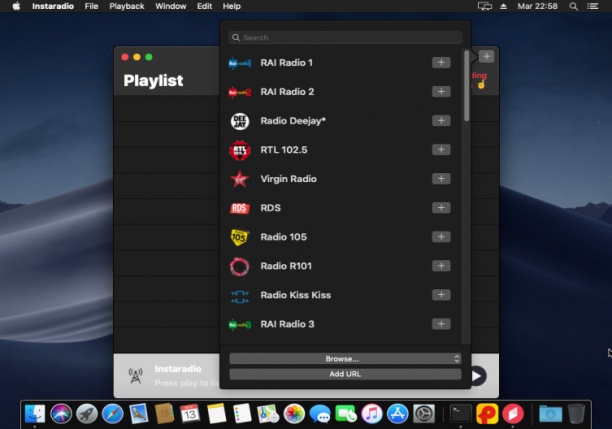Screen dimensions: 612x429
Task: Select the Virgin Radio station name
Action: point(288,179)
